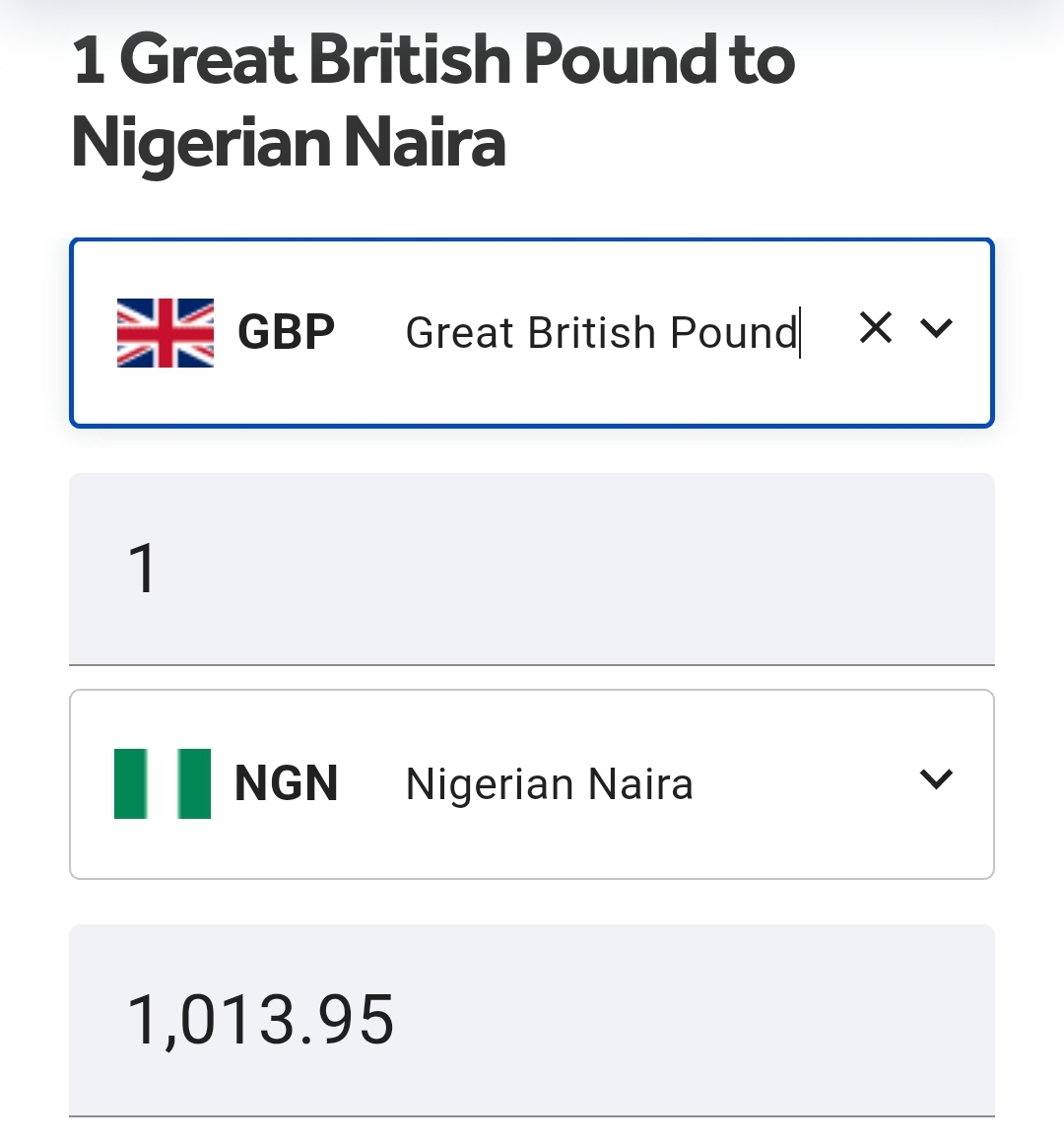Click the British Union Jack flag icon

165,332
